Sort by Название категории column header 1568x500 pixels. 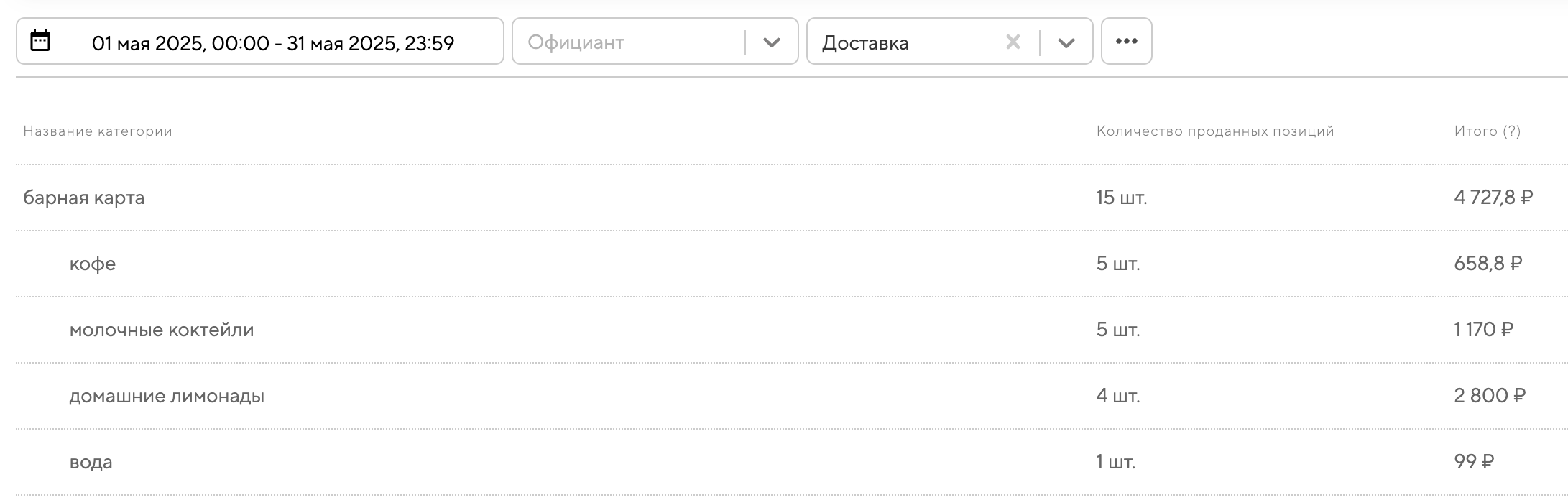[x=98, y=131]
